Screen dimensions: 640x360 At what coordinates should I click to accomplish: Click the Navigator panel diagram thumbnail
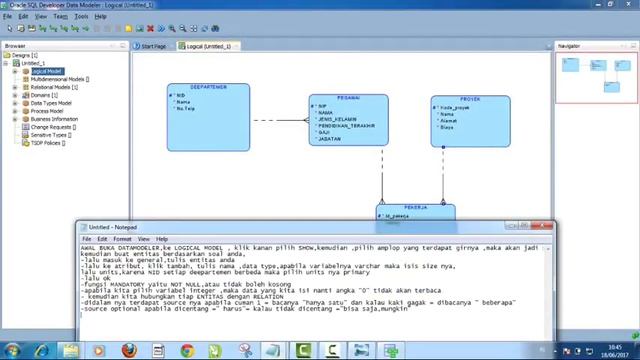coord(596,78)
